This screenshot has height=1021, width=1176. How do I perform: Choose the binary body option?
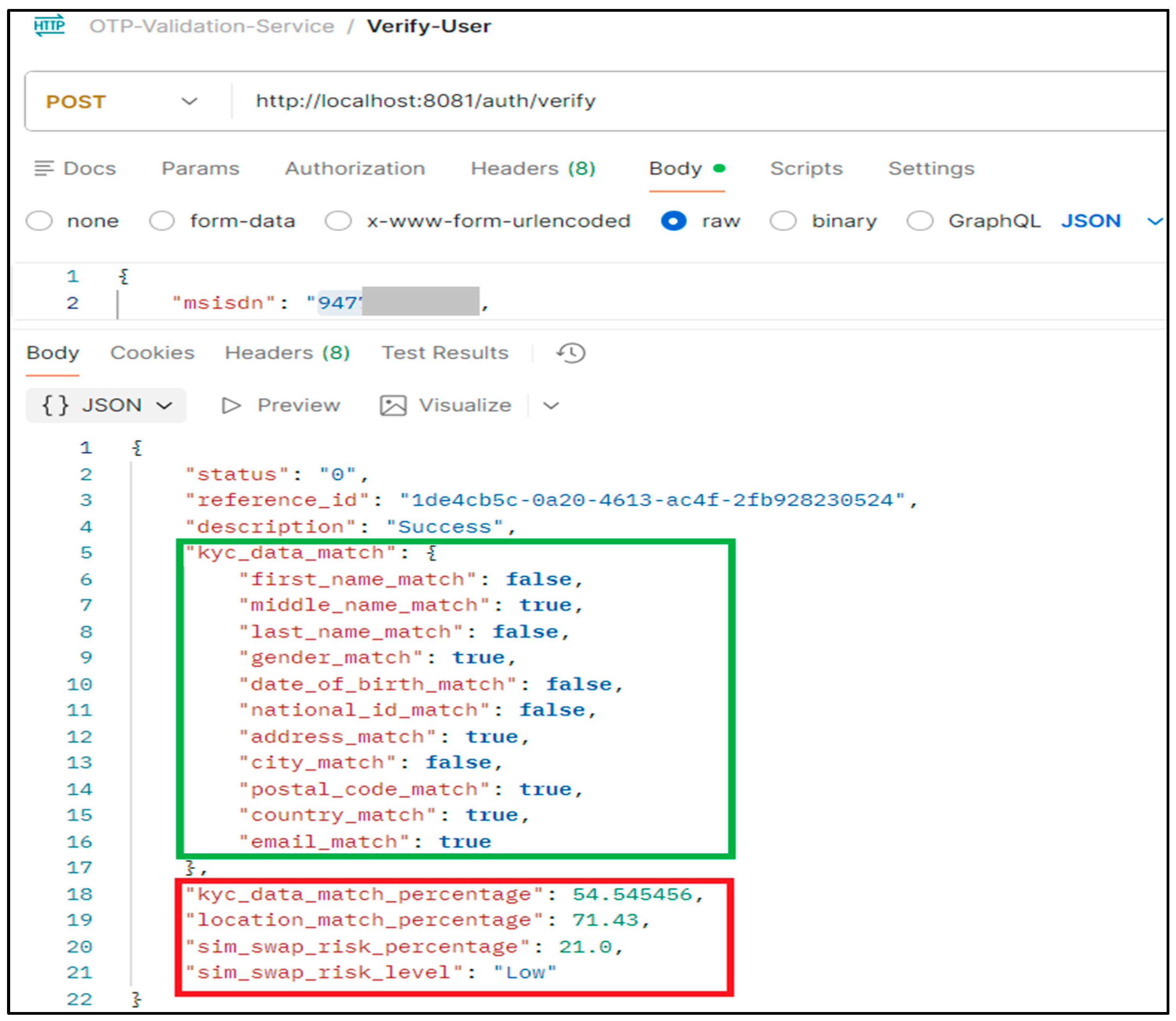coord(783,221)
